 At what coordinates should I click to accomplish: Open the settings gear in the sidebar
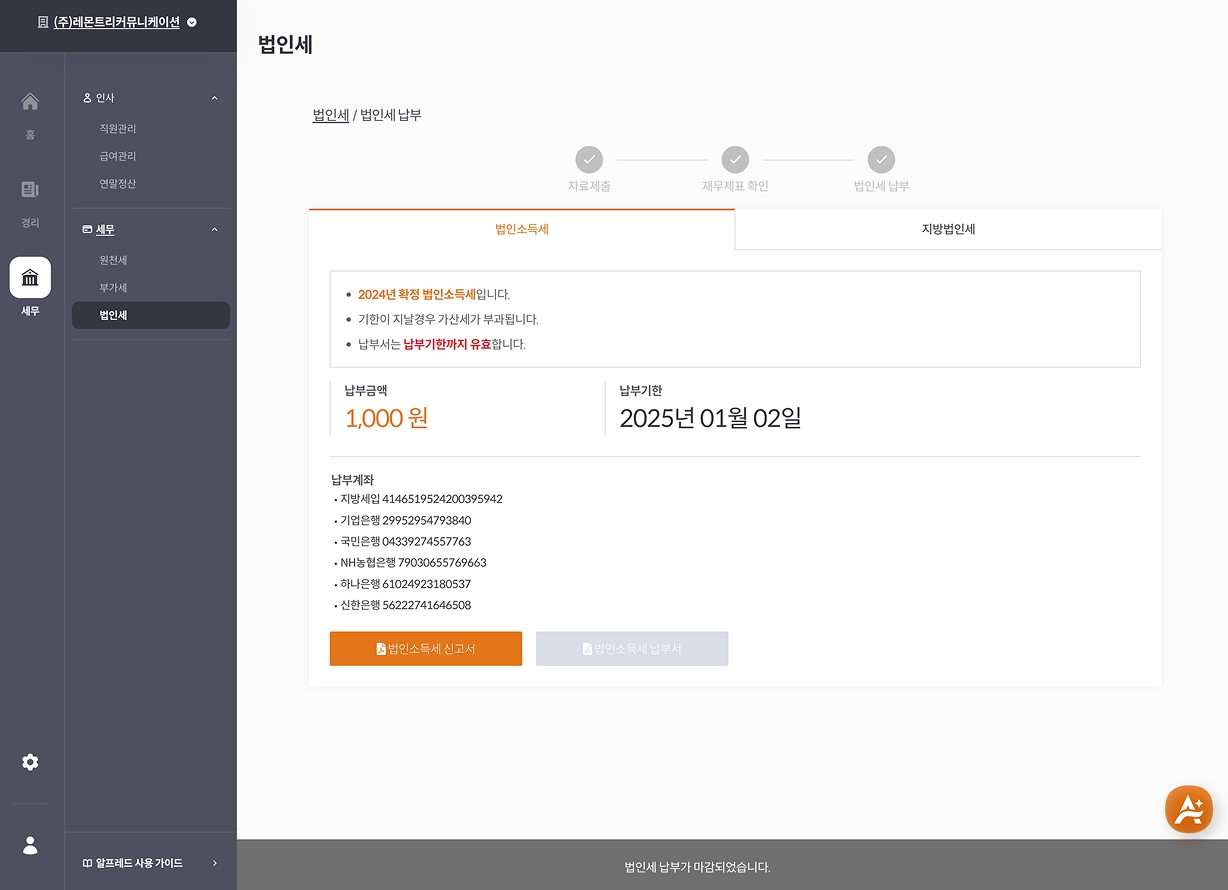coord(30,762)
